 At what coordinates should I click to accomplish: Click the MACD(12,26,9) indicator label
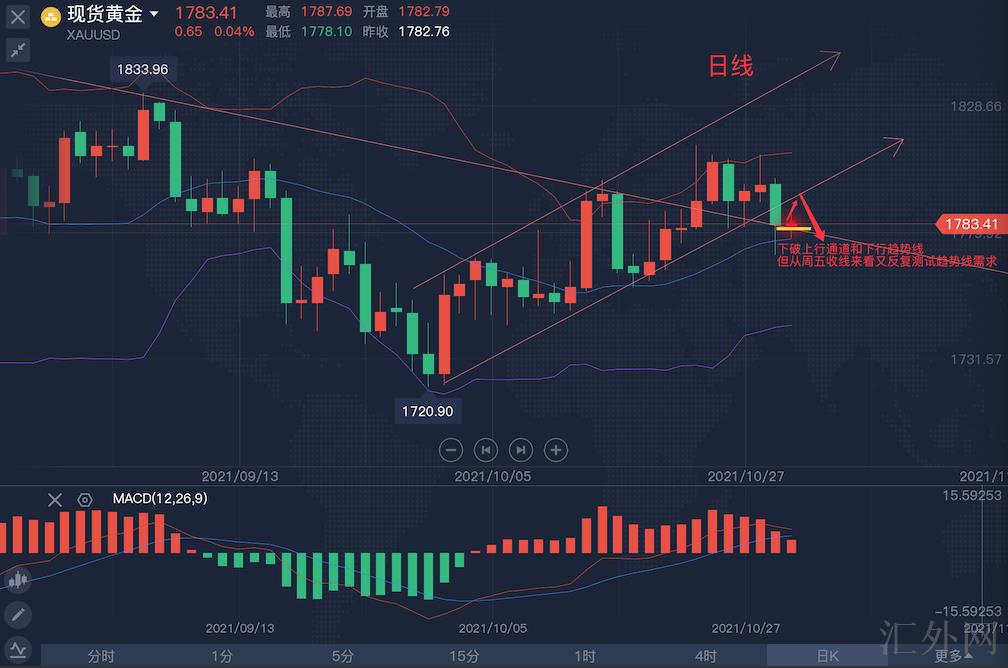(x=152, y=498)
